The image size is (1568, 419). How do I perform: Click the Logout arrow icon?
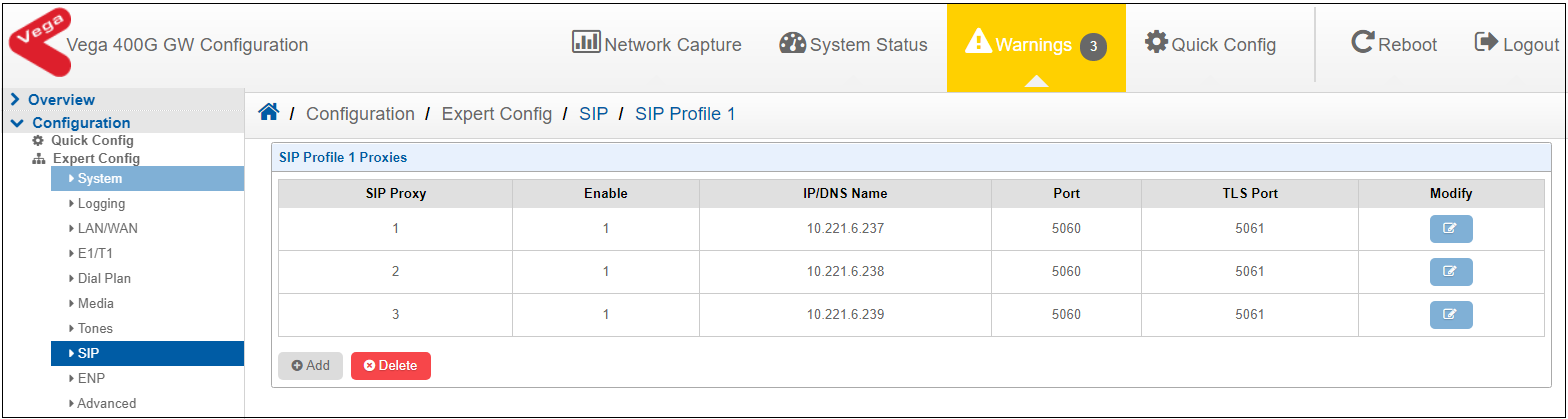(1486, 42)
